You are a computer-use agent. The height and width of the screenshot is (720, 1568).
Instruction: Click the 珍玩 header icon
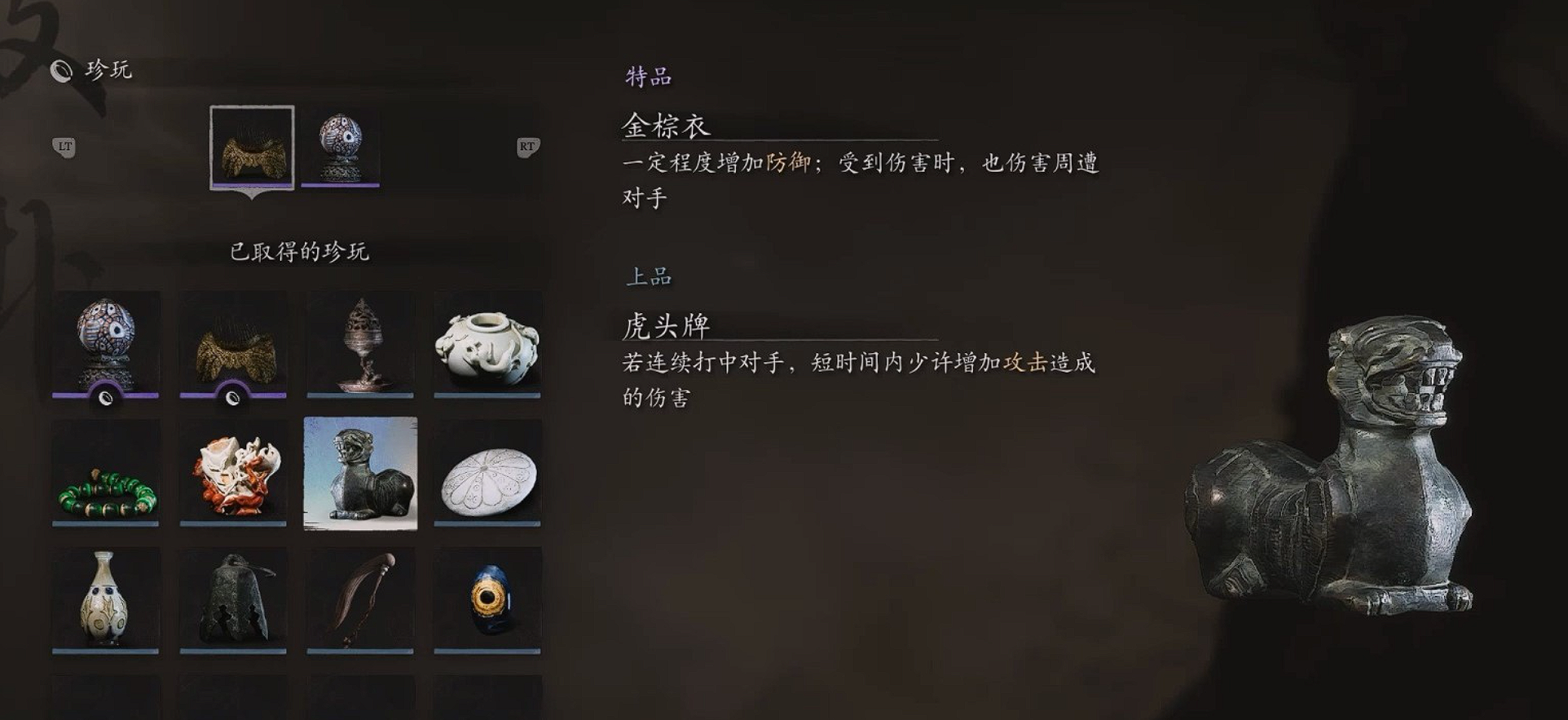click(x=62, y=71)
